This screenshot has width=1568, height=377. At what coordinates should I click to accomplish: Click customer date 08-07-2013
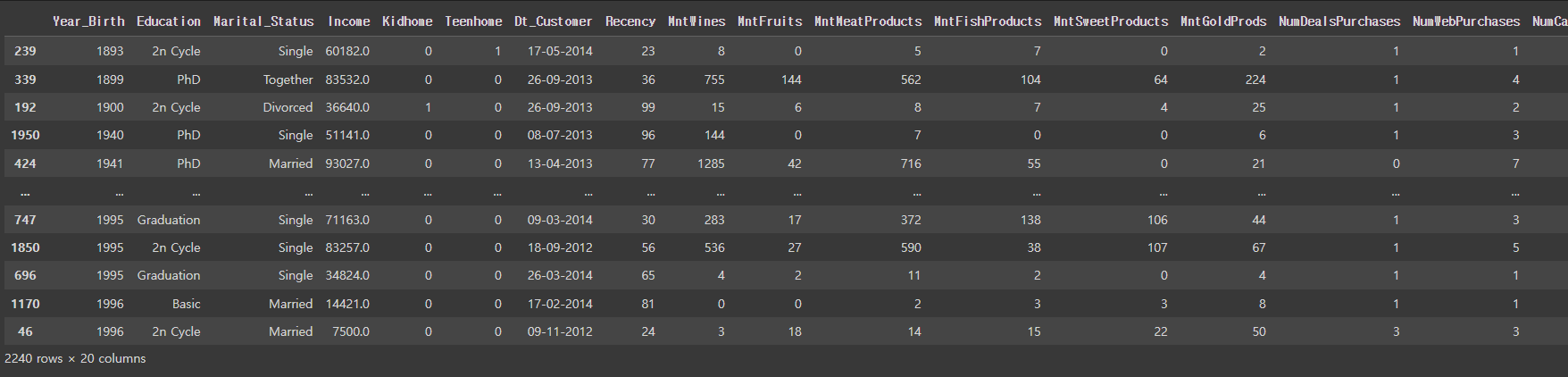560,135
